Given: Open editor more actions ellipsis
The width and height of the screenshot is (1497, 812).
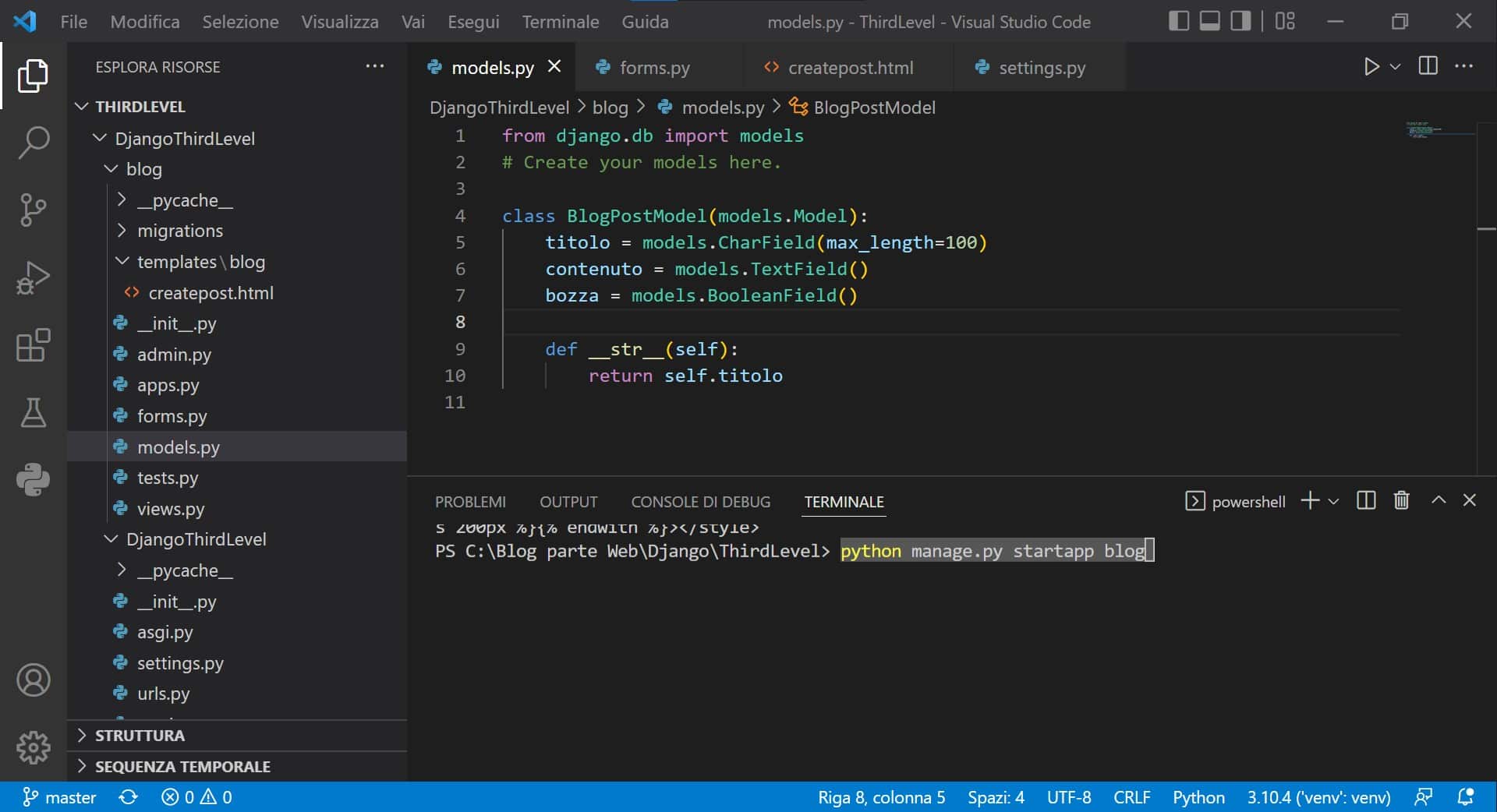Looking at the screenshot, I should pos(1464,66).
